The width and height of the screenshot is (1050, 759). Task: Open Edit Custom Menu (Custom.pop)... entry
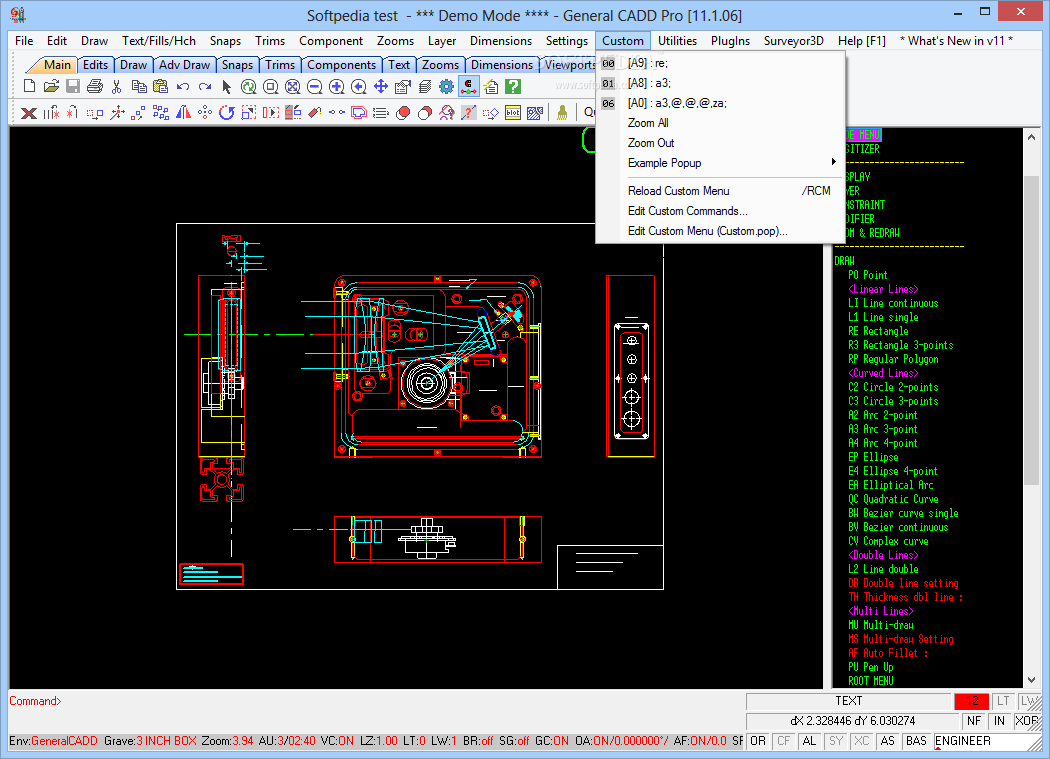[720, 231]
